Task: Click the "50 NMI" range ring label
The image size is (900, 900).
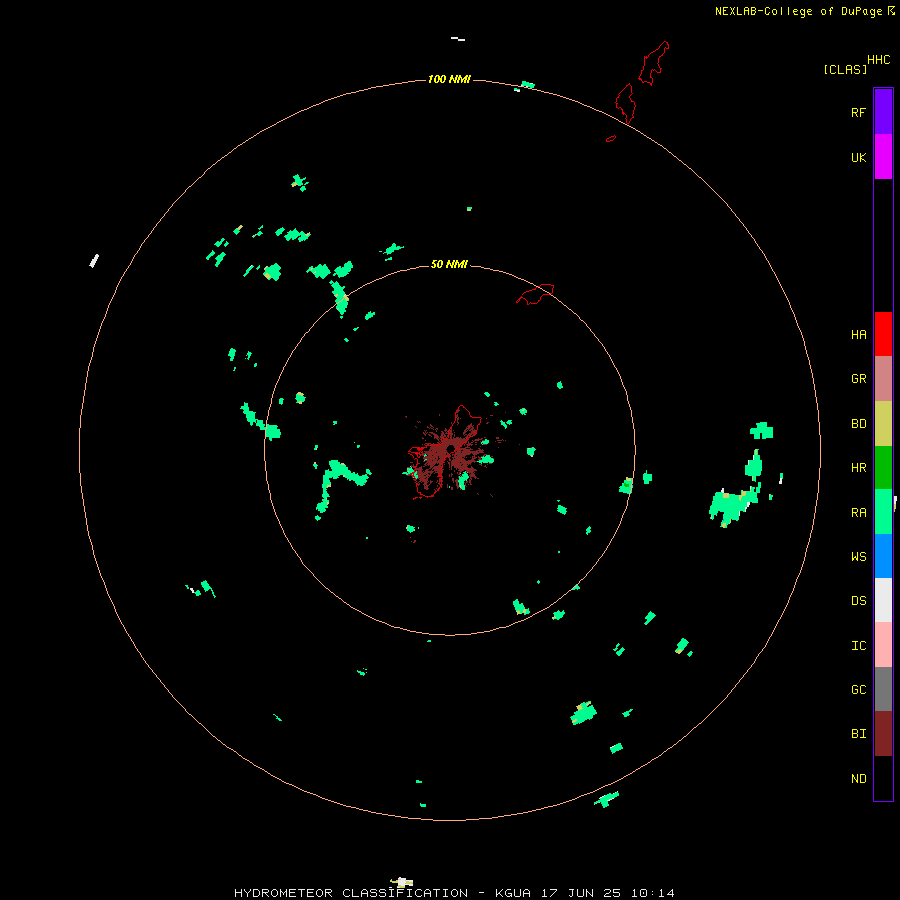Action: tap(449, 264)
